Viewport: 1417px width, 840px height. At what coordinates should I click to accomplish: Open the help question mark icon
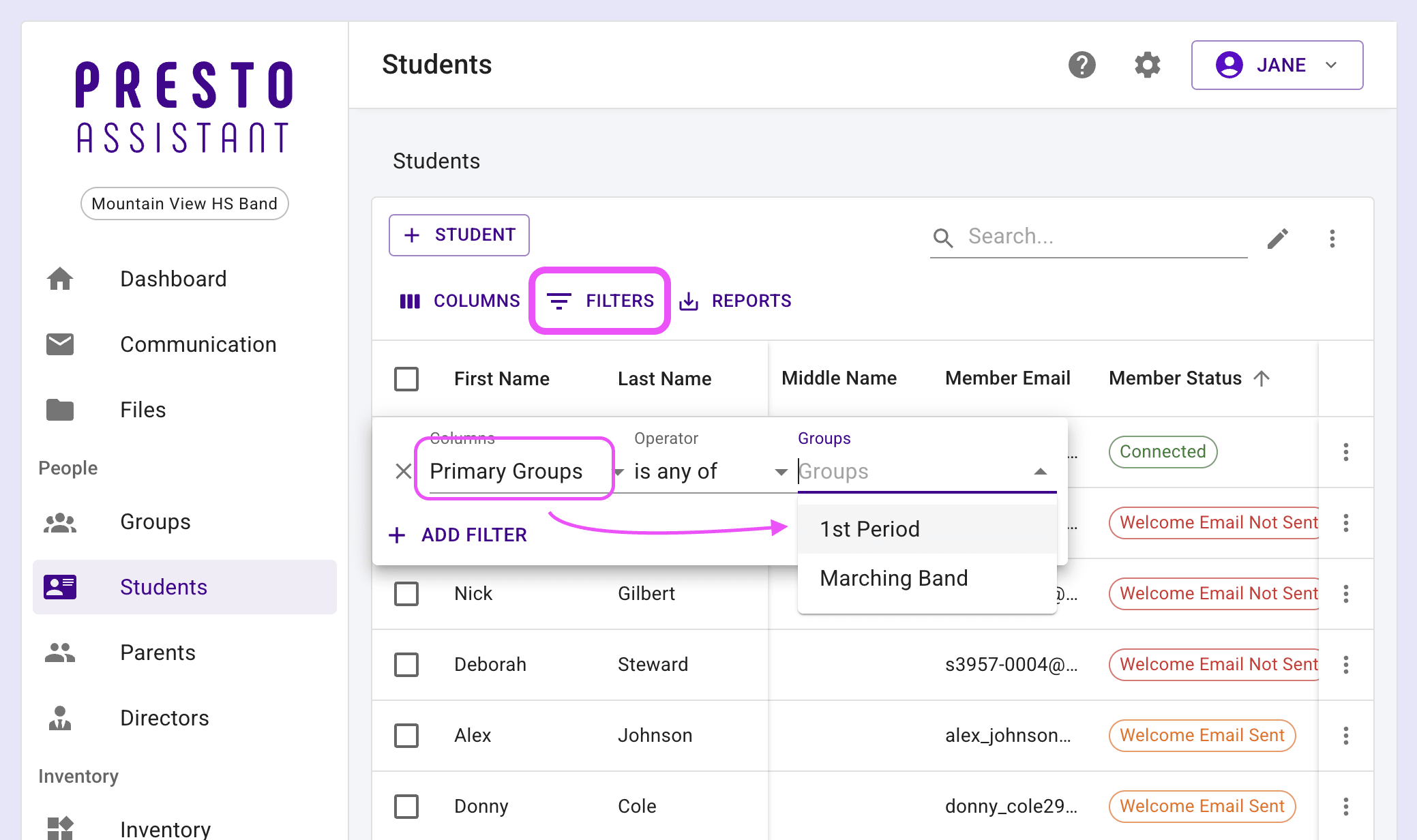coord(1082,65)
